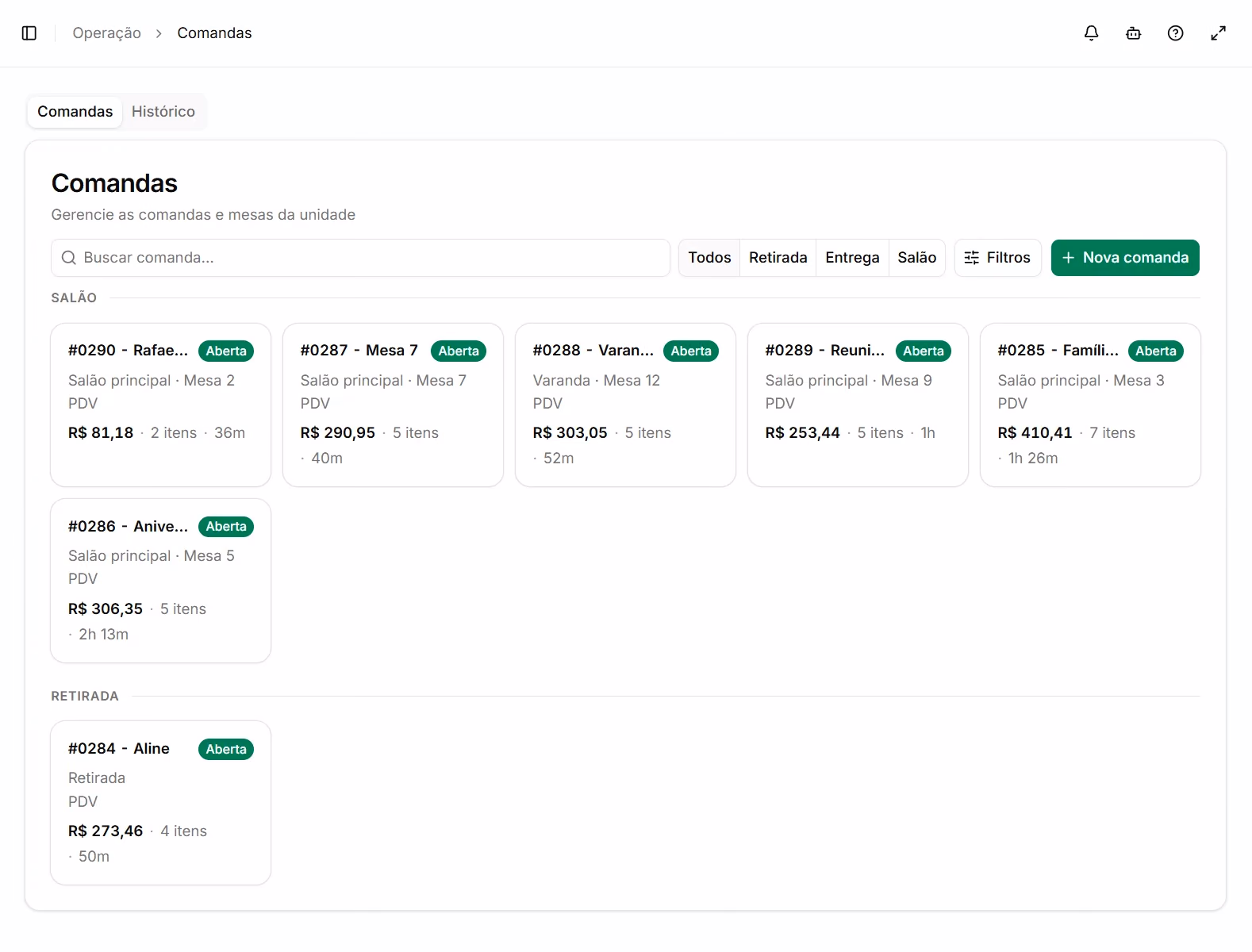Filter by Salão

point(917,258)
